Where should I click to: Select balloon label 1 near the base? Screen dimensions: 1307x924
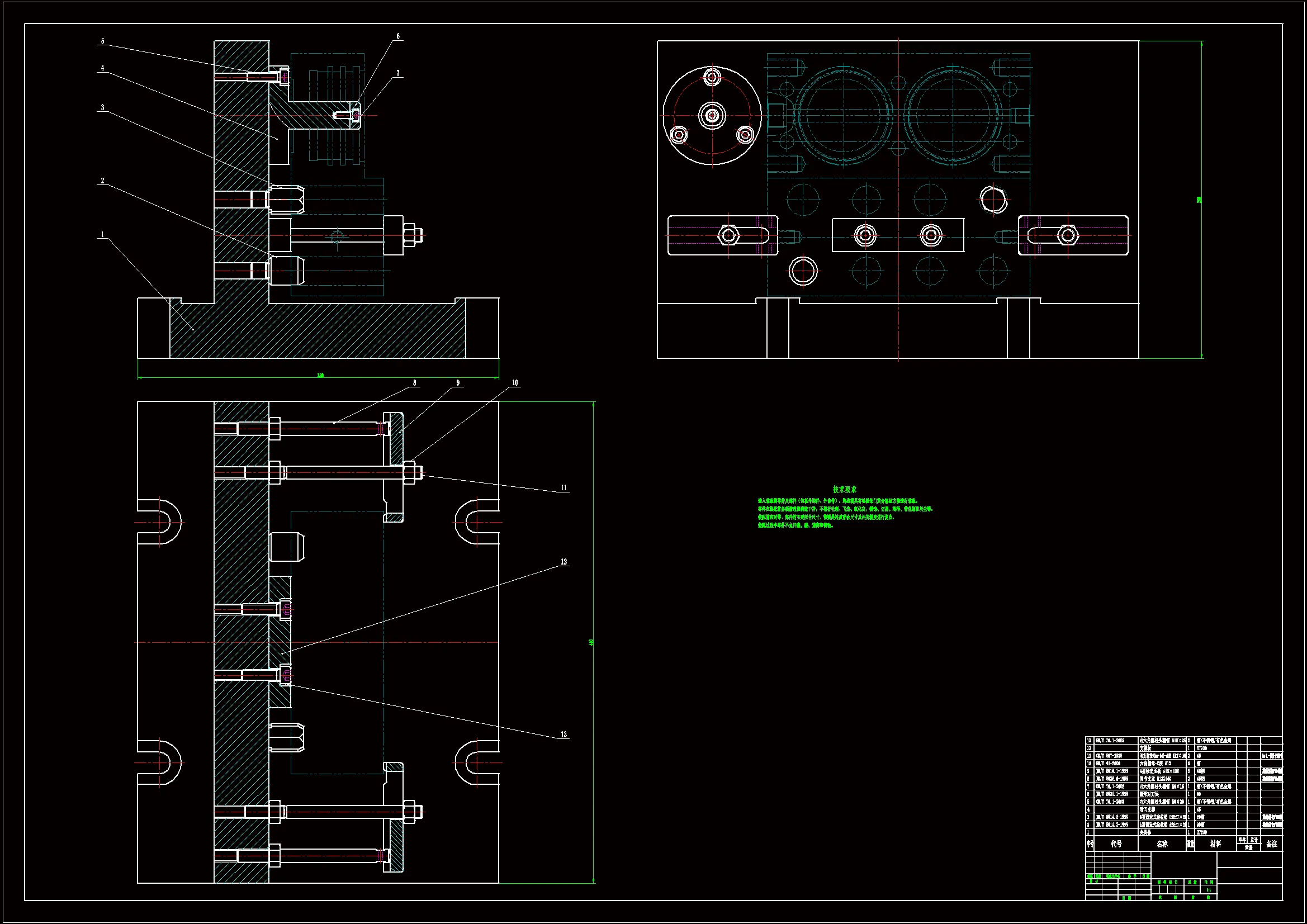102,235
